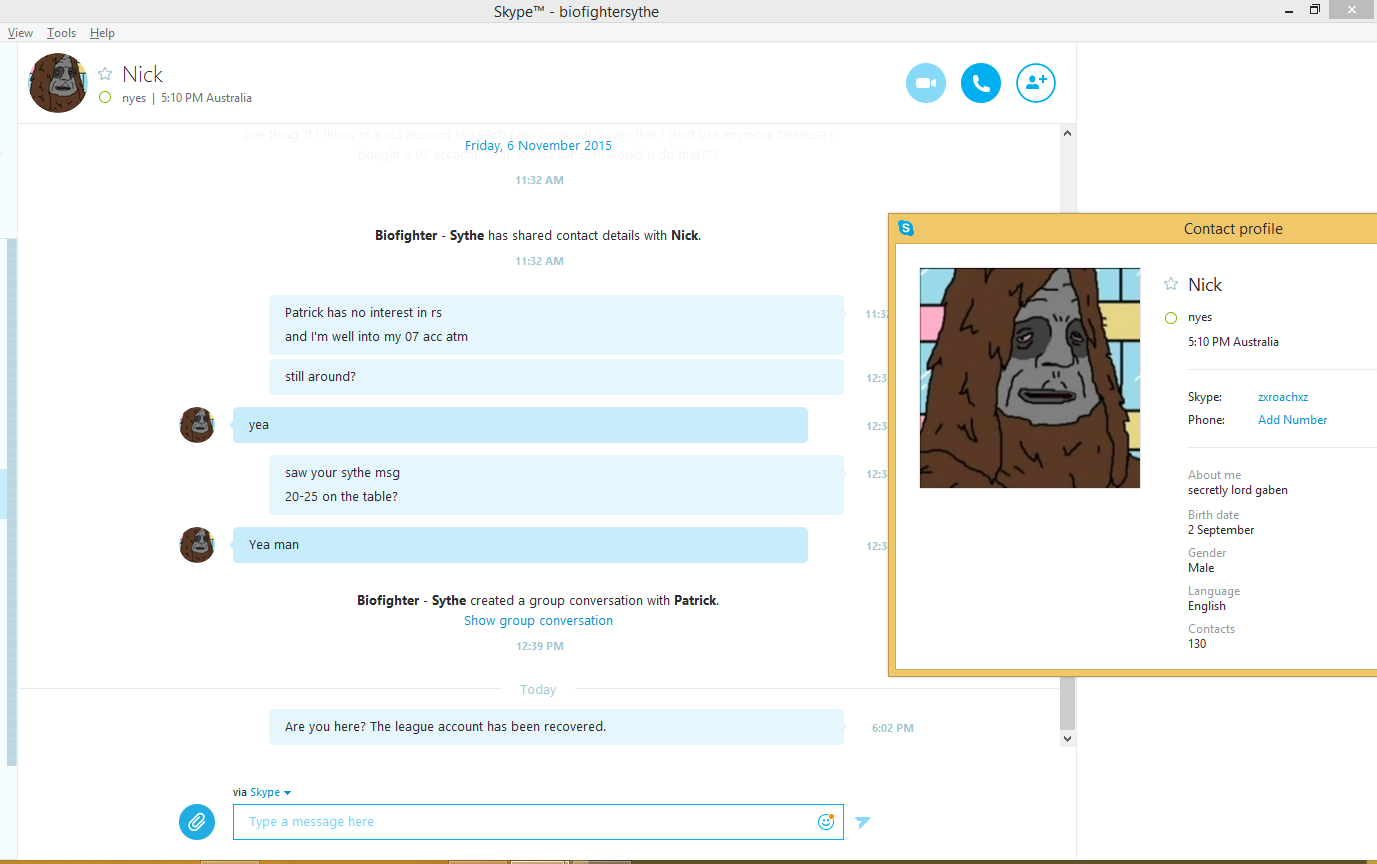
Task: Click the 'Contact profile' window title
Action: tap(1233, 229)
